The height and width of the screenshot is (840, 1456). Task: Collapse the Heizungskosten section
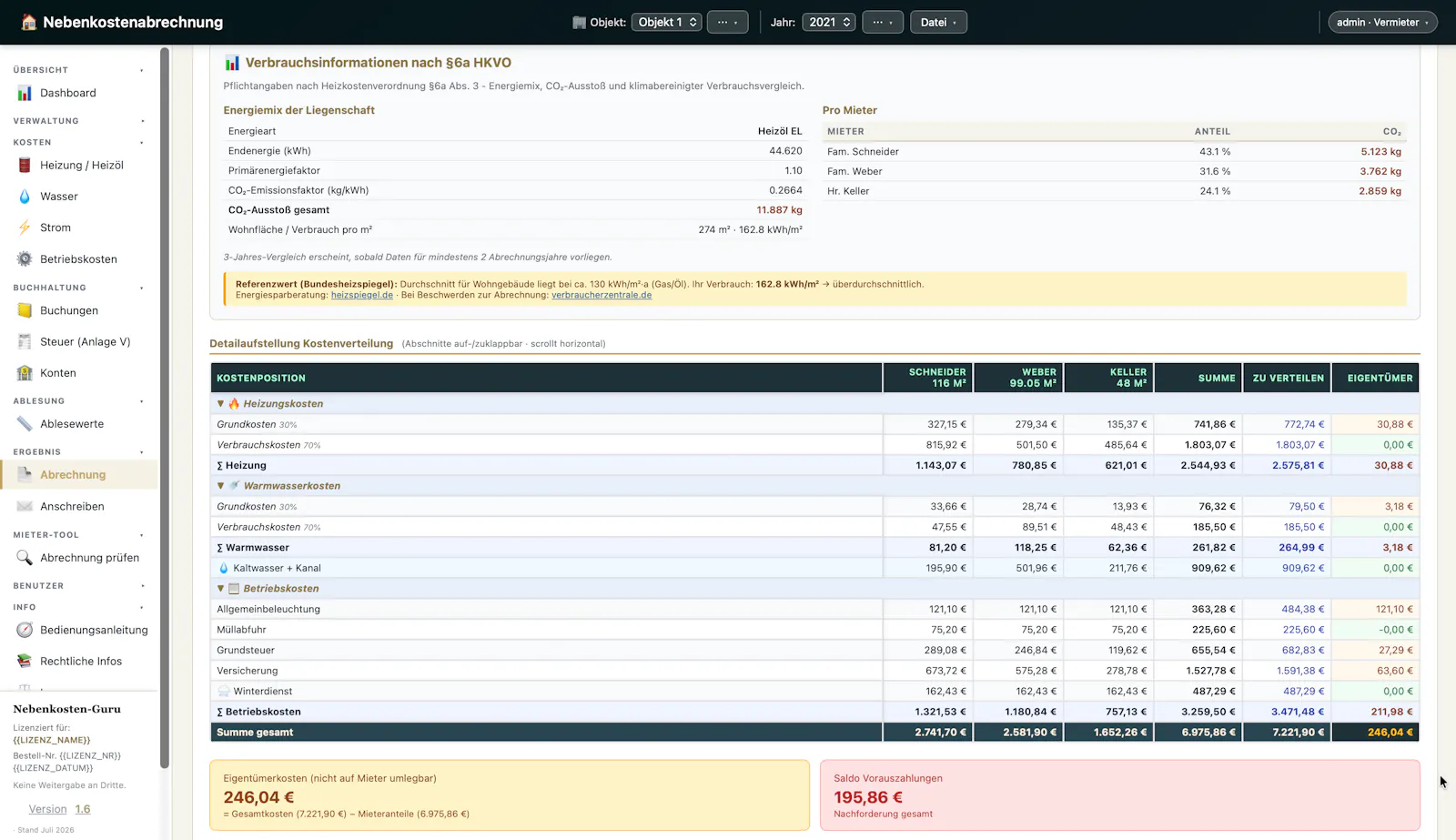220,403
